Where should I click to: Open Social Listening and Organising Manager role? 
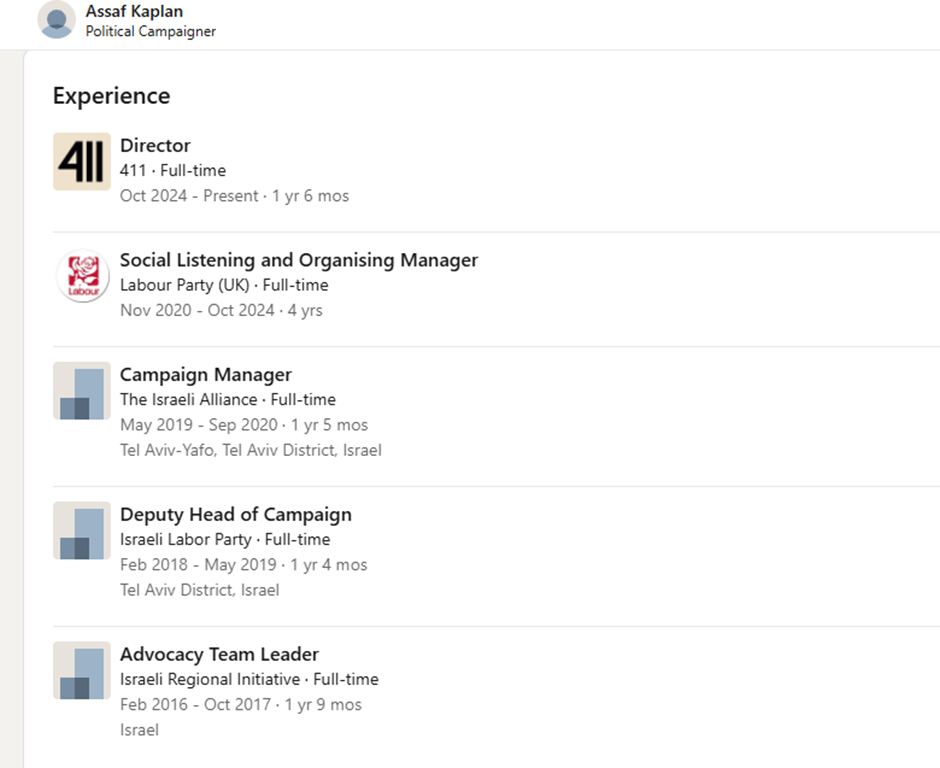coord(299,260)
